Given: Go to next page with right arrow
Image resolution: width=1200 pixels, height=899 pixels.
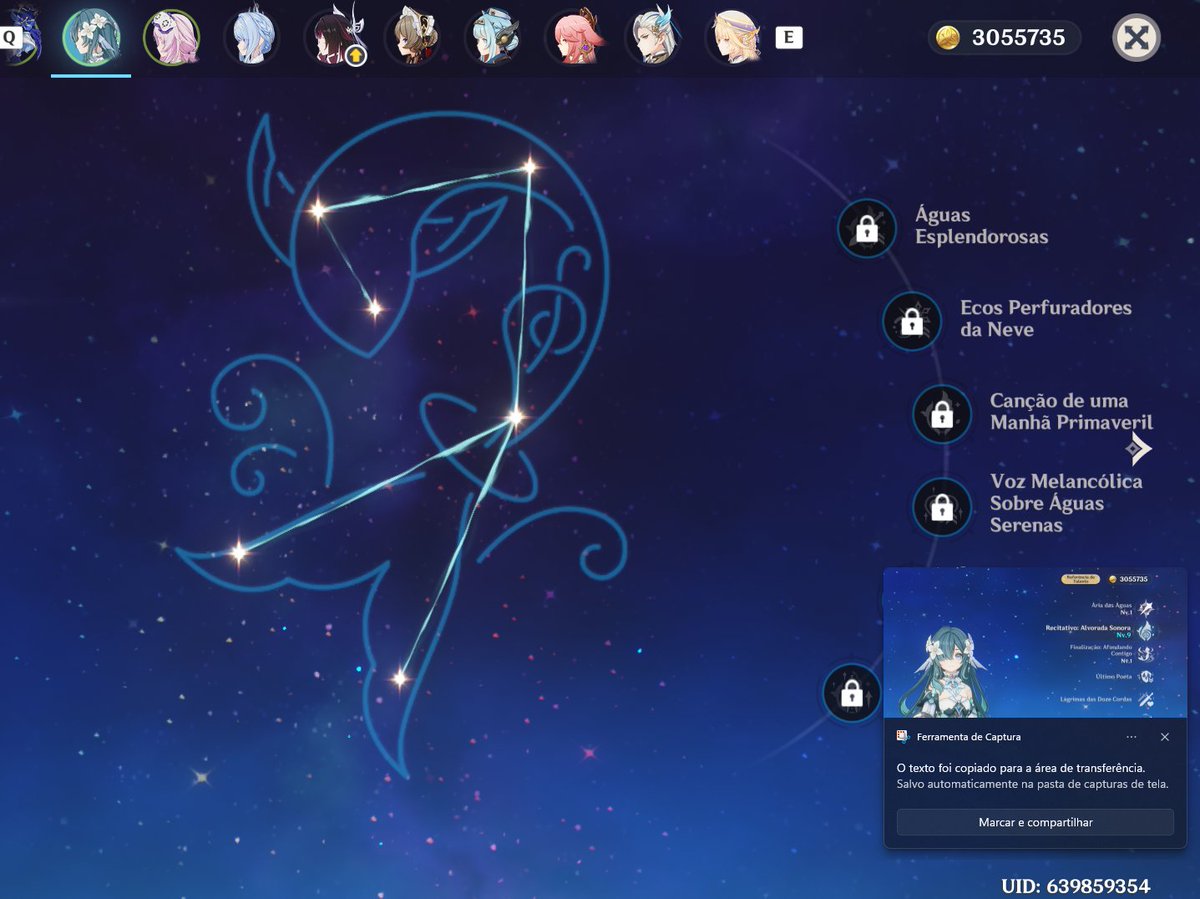Looking at the screenshot, I should pos(1138,448).
